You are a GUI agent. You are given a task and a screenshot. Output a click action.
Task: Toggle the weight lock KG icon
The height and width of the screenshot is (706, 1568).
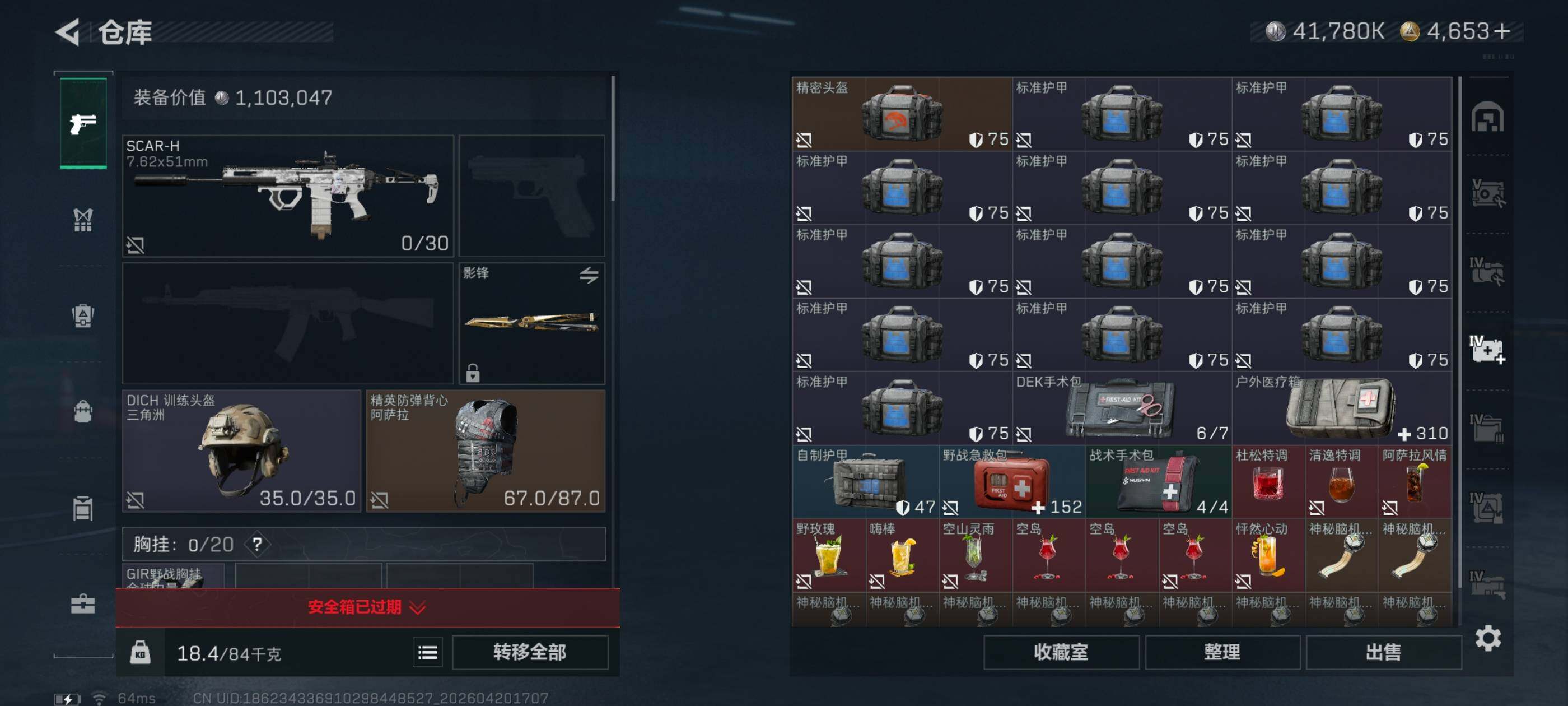(x=140, y=652)
